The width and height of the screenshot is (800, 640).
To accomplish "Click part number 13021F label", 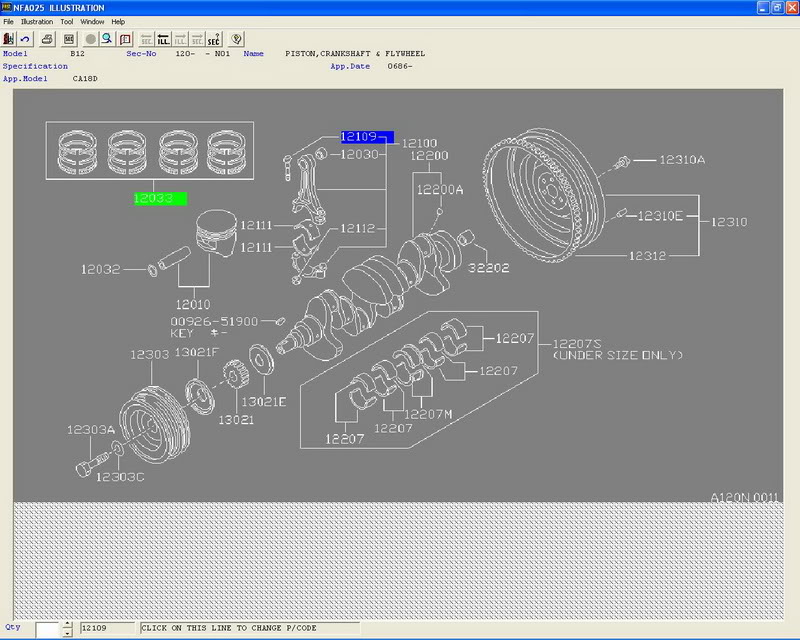I will coord(196,353).
